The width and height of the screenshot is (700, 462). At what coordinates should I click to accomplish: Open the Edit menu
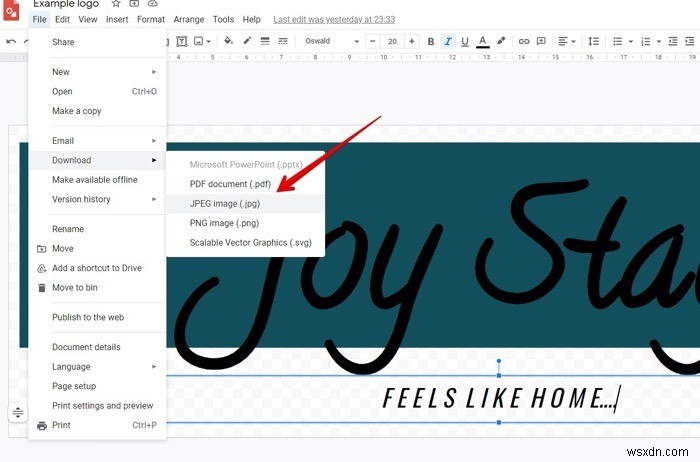click(62, 19)
